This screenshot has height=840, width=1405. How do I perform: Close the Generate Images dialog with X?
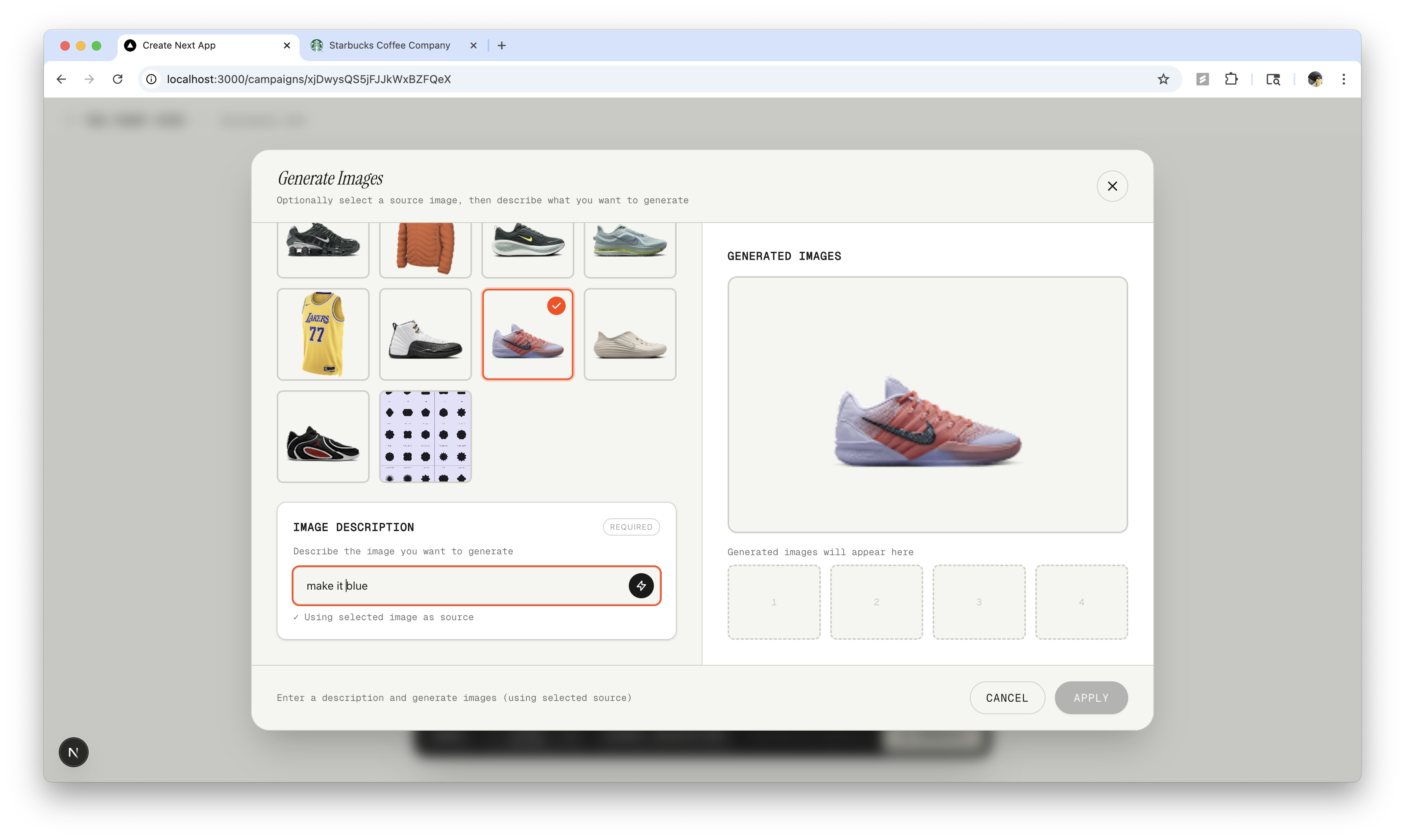click(1112, 186)
